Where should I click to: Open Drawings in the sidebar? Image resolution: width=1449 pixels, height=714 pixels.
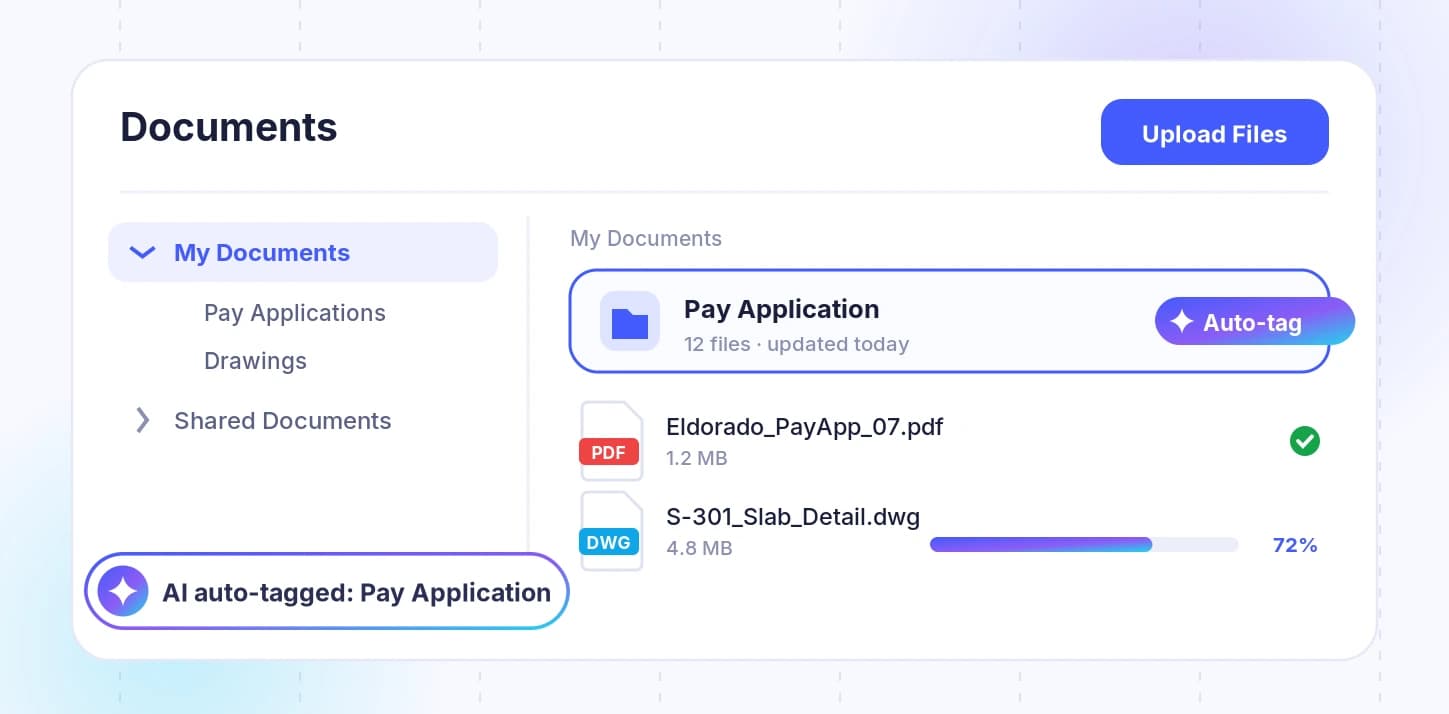(255, 361)
